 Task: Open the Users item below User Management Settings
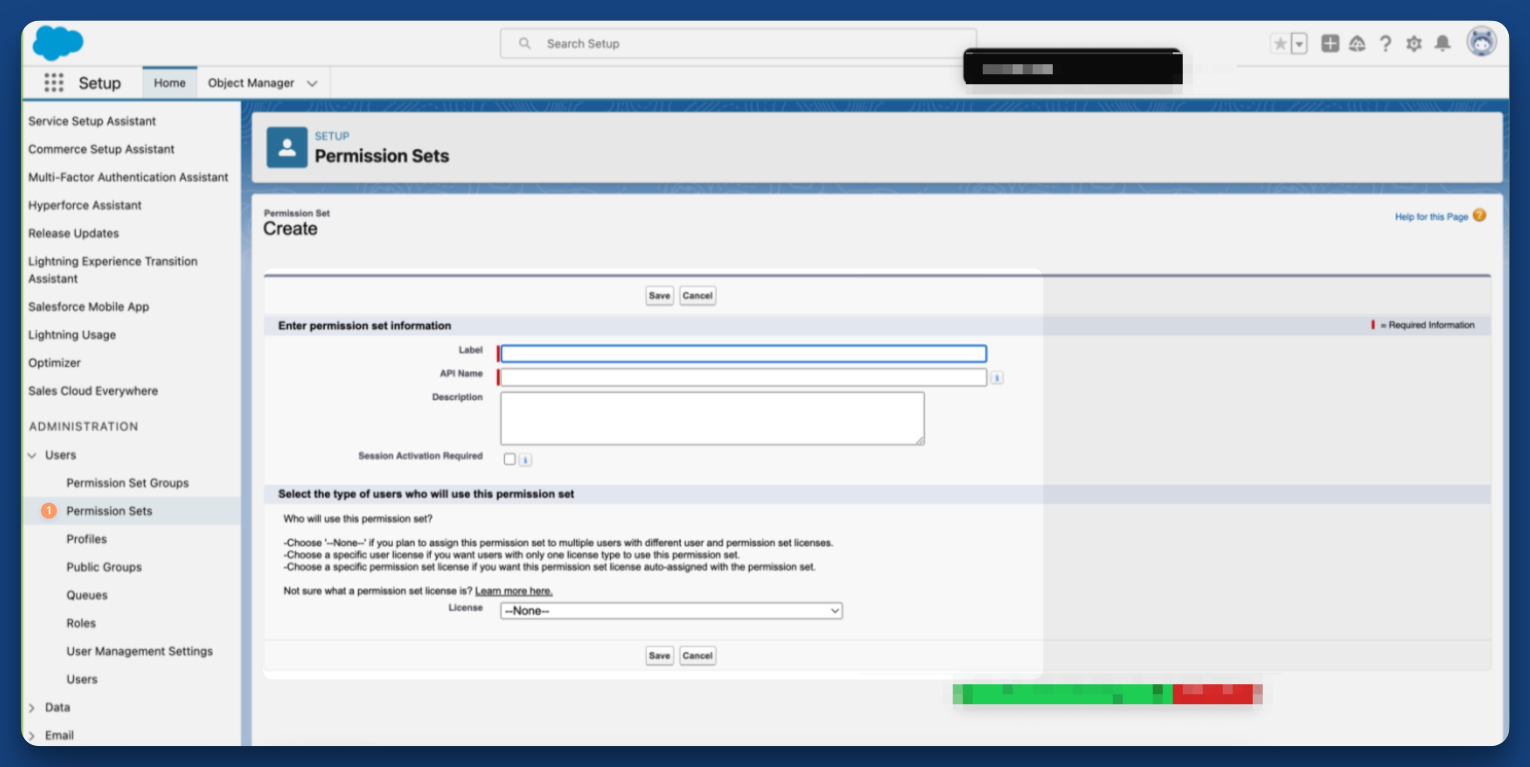[x=82, y=679]
